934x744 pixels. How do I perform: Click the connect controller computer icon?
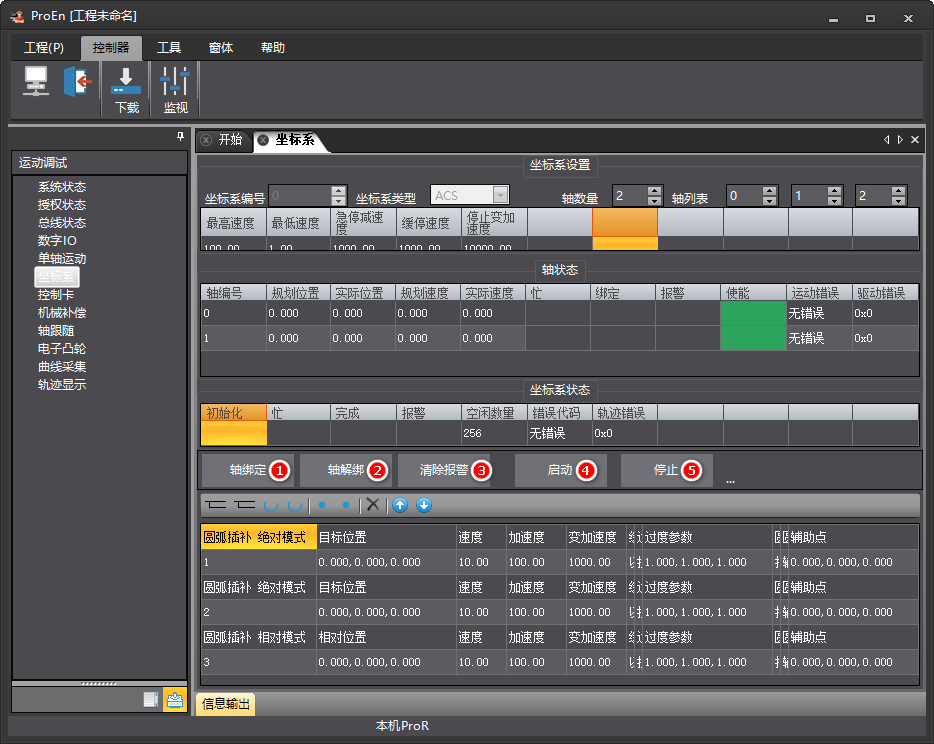36,81
